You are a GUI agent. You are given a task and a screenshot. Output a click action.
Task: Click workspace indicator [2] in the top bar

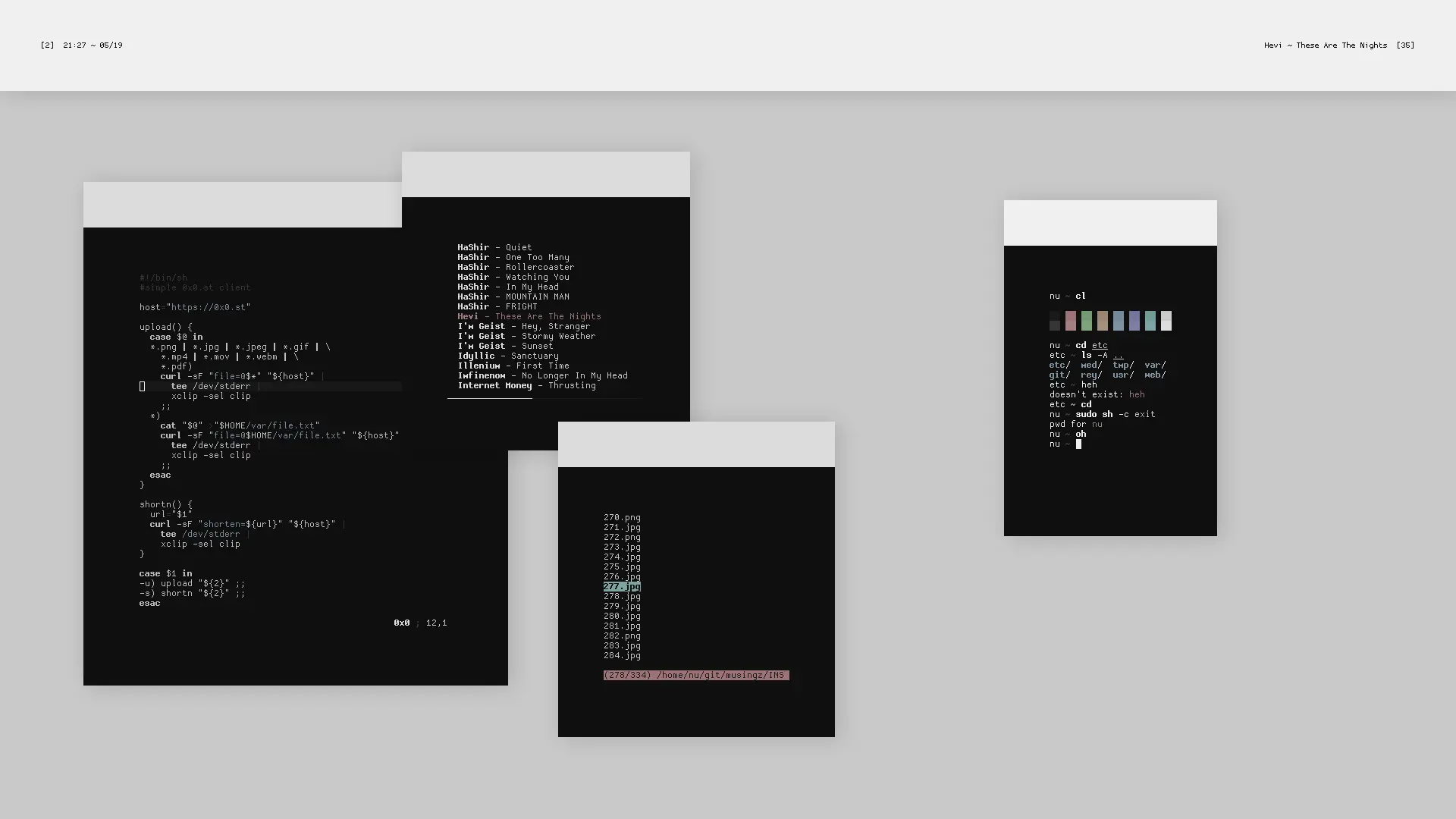pos(47,45)
